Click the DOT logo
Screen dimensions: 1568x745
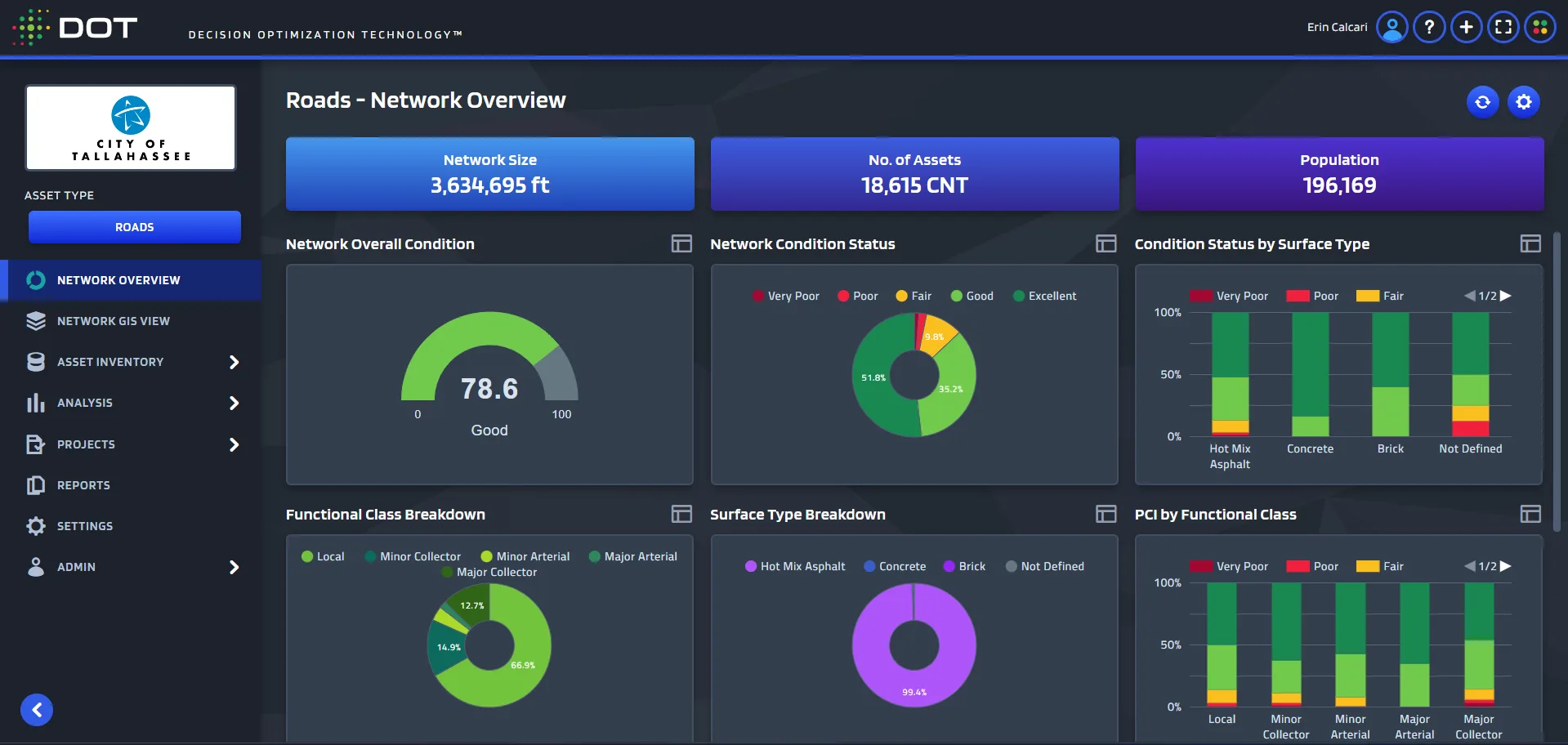(x=74, y=28)
